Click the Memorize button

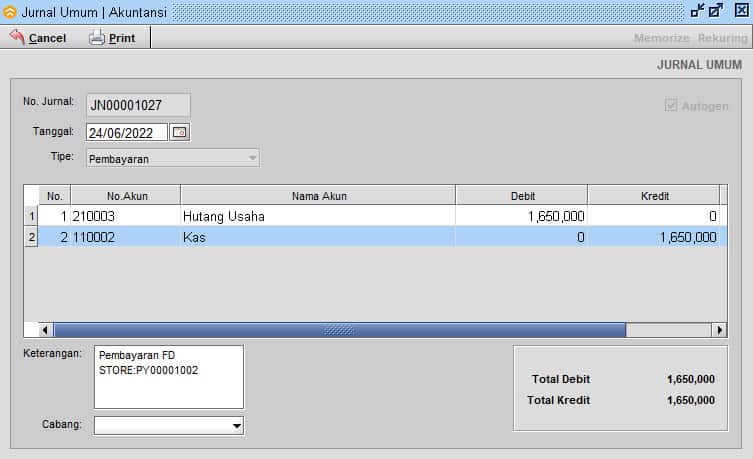[661, 38]
